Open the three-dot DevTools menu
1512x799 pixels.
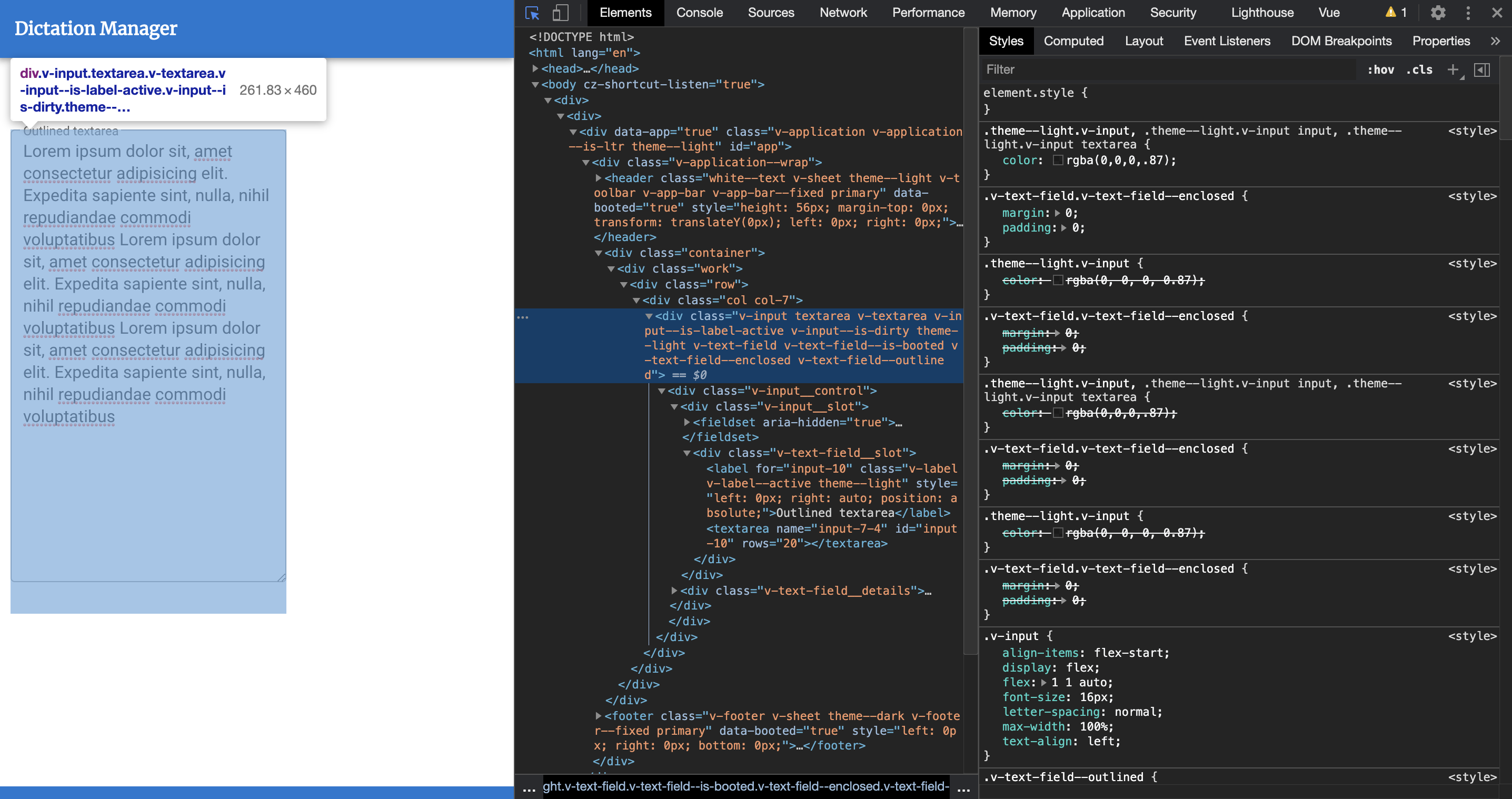click(x=1467, y=12)
